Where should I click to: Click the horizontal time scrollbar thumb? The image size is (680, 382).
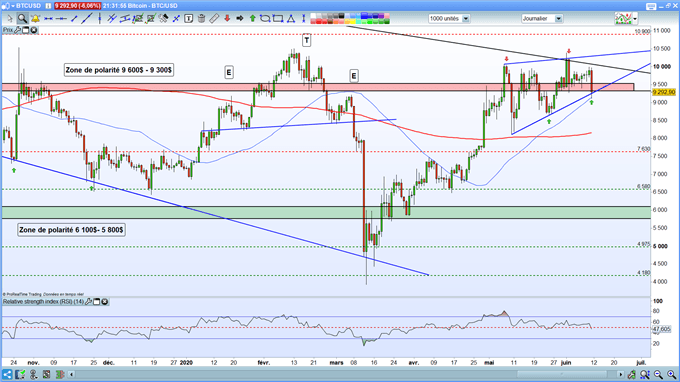point(562,374)
